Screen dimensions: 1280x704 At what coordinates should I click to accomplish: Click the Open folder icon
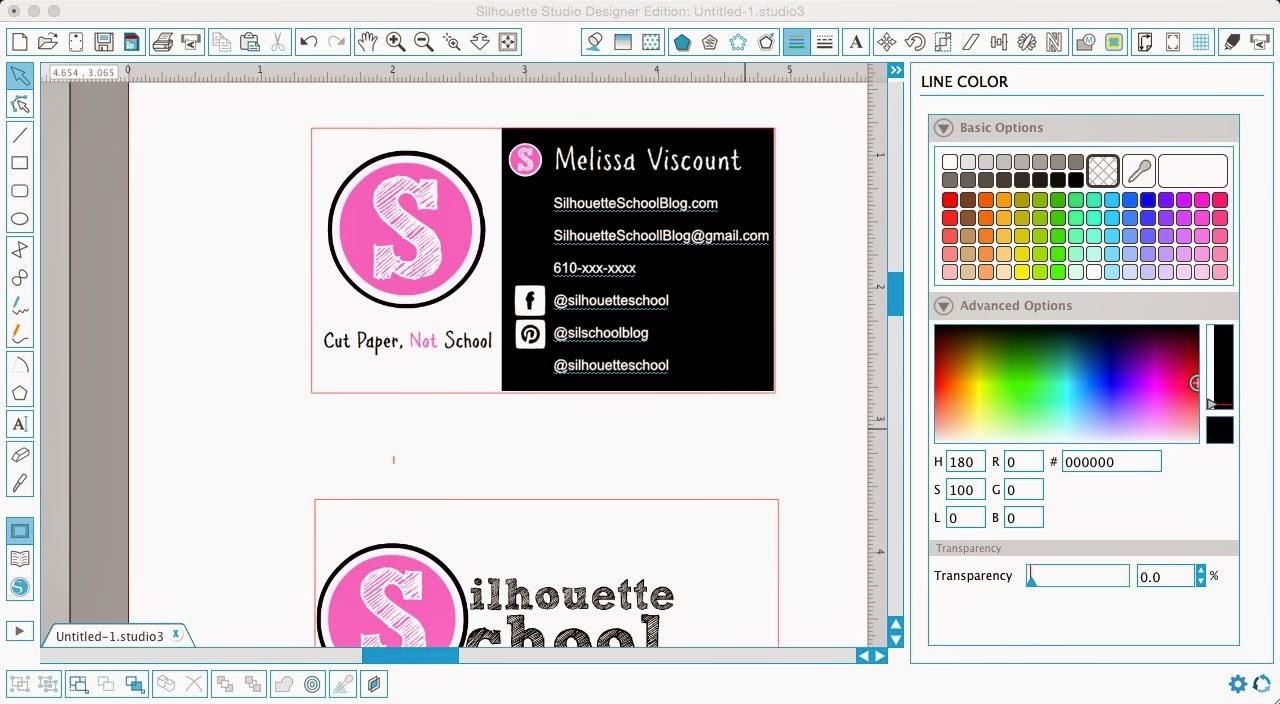point(47,41)
